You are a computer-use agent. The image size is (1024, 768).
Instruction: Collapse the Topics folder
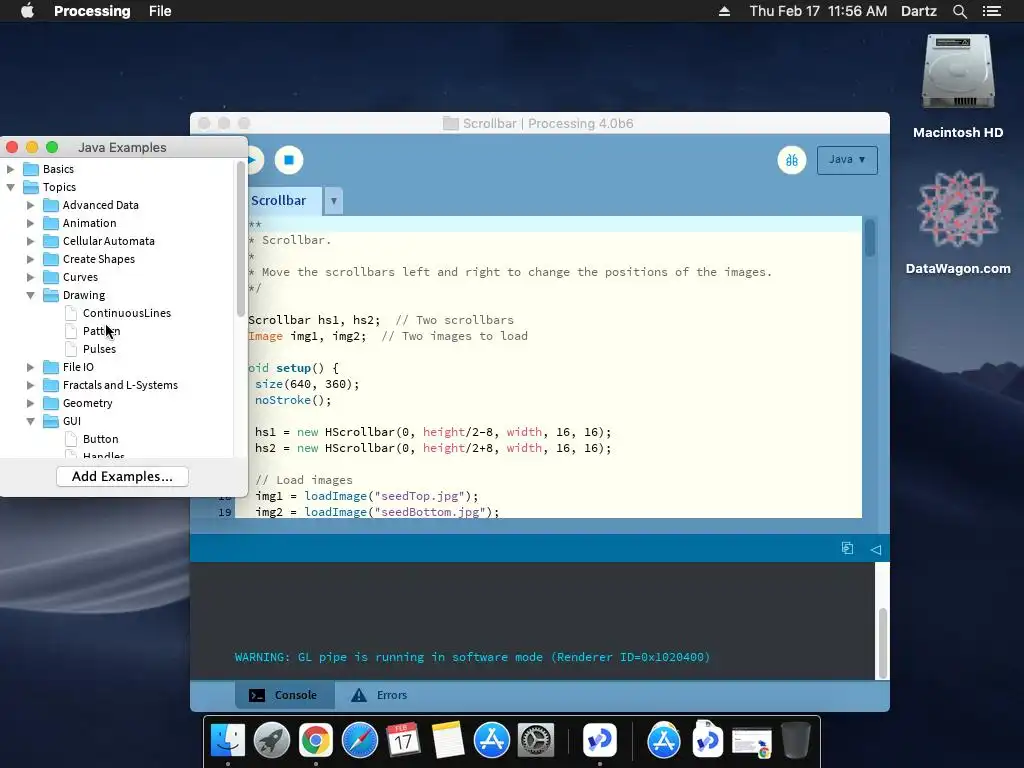pos(10,187)
